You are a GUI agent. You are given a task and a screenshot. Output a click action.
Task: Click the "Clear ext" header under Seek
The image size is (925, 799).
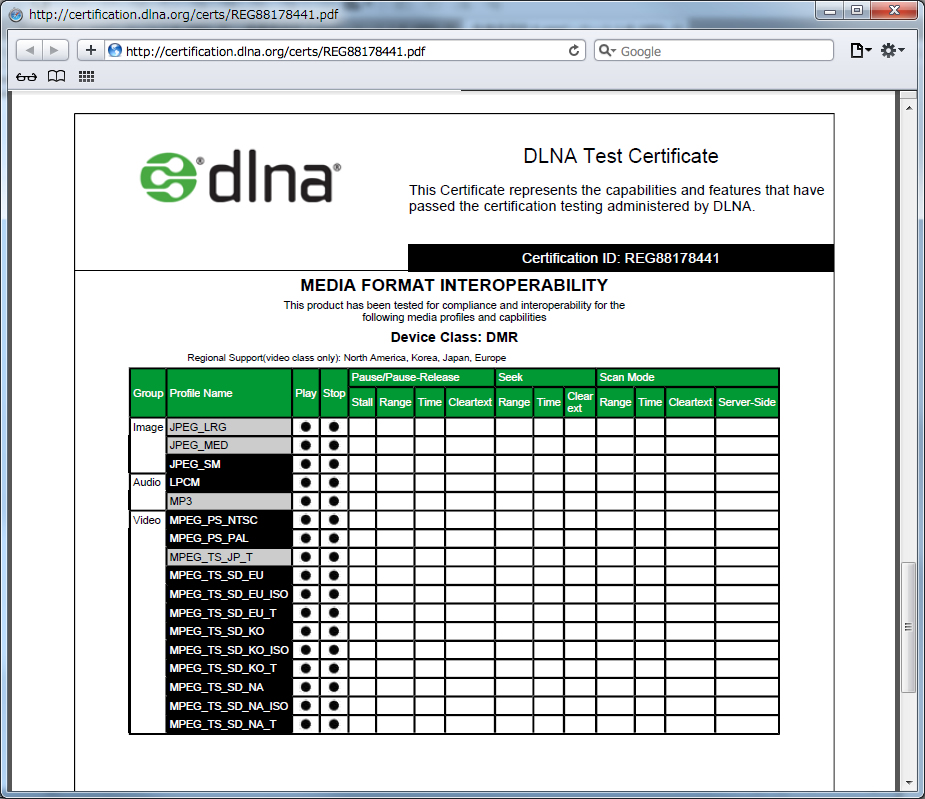click(580, 402)
